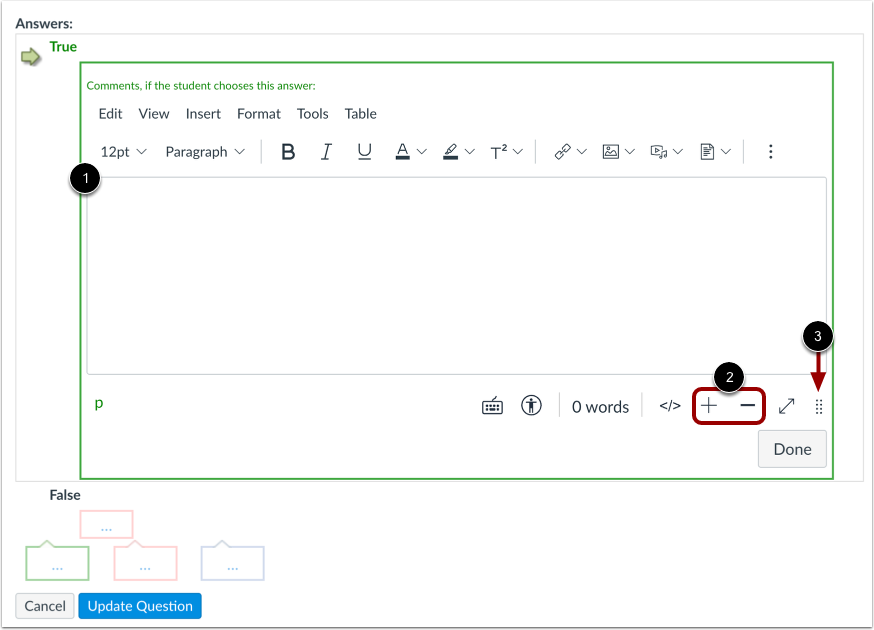Screen dimensions: 874x630
Task: Open the 12pt font size dropdown
Action: [x=123, y=152]
